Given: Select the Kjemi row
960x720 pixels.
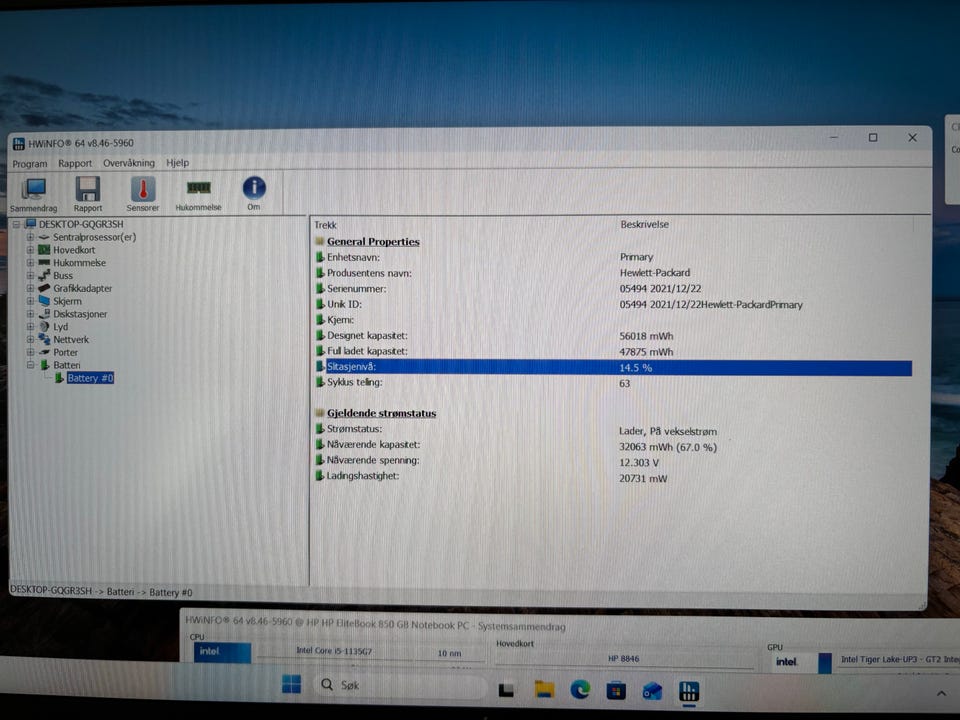Looking at the screenshot, I should [612, 320].
